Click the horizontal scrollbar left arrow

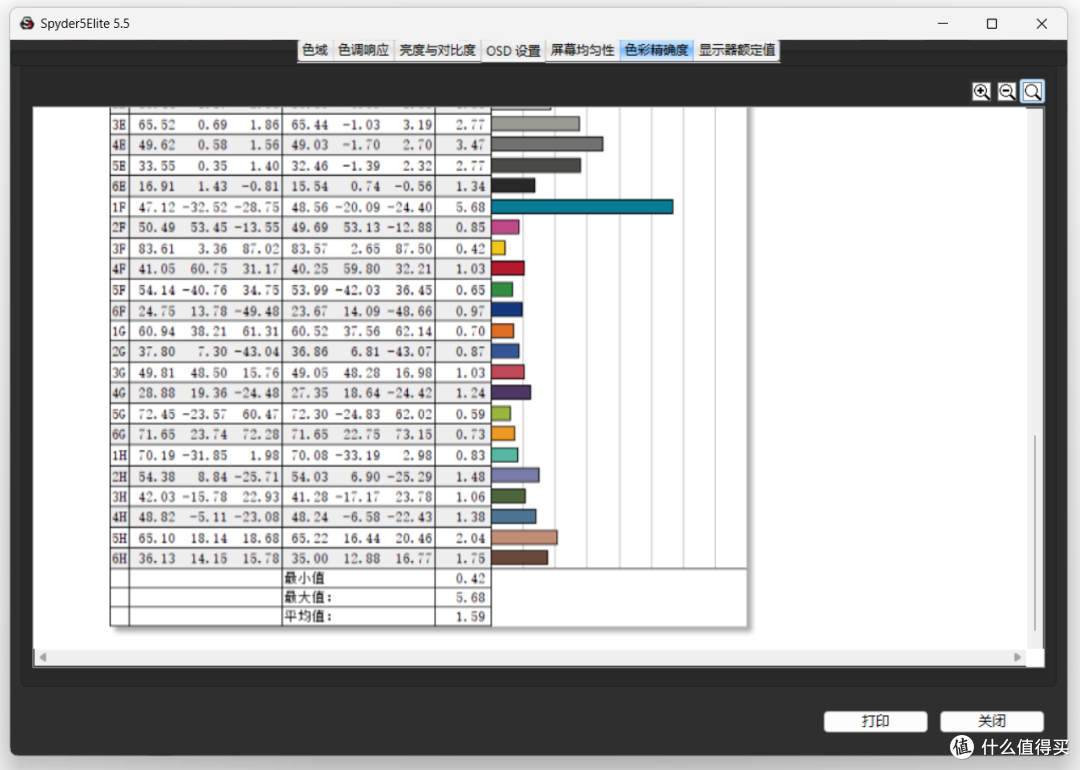[43, 657]
